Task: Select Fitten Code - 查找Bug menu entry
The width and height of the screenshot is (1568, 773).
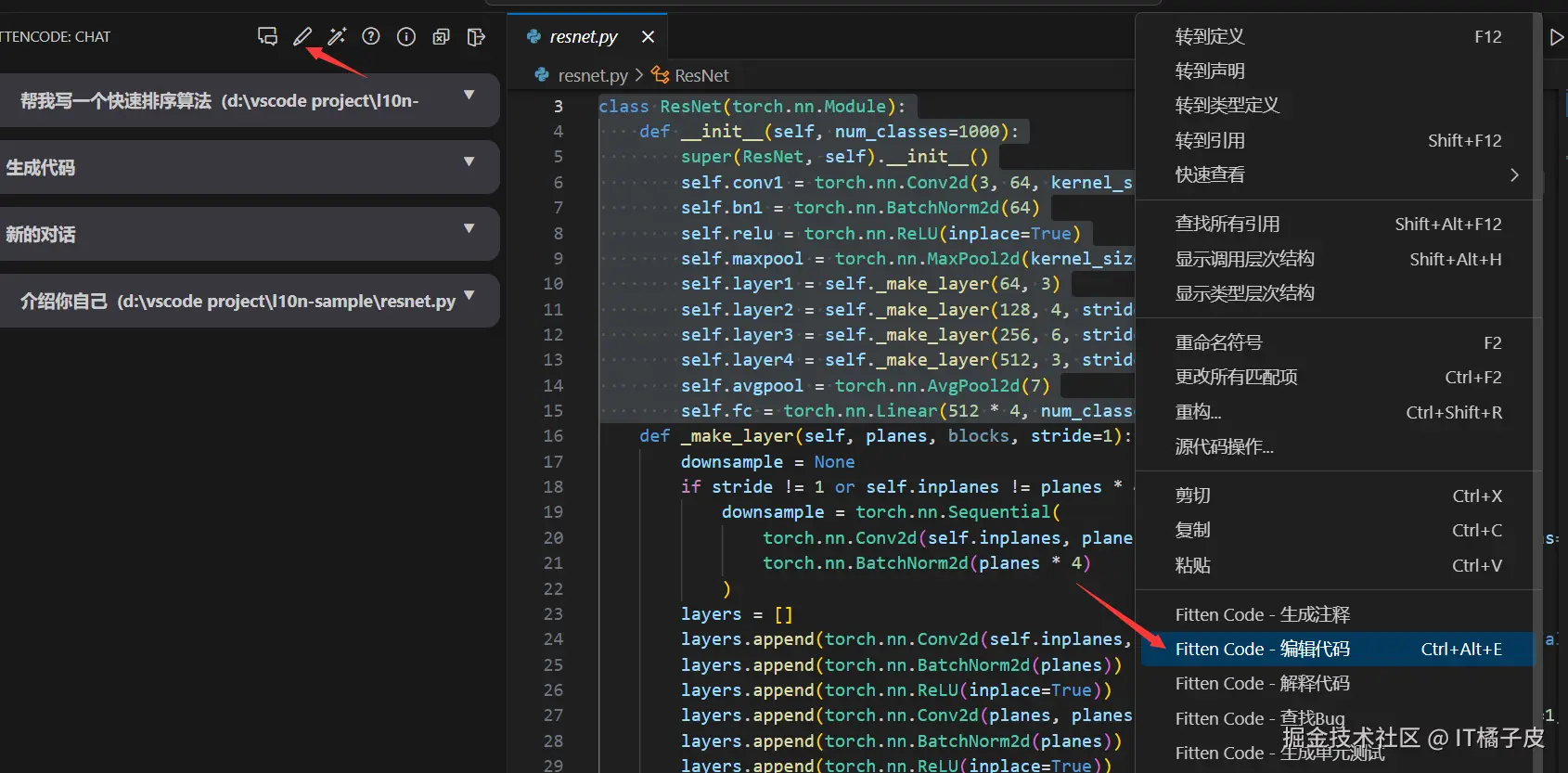Action: coord(1338,718)
